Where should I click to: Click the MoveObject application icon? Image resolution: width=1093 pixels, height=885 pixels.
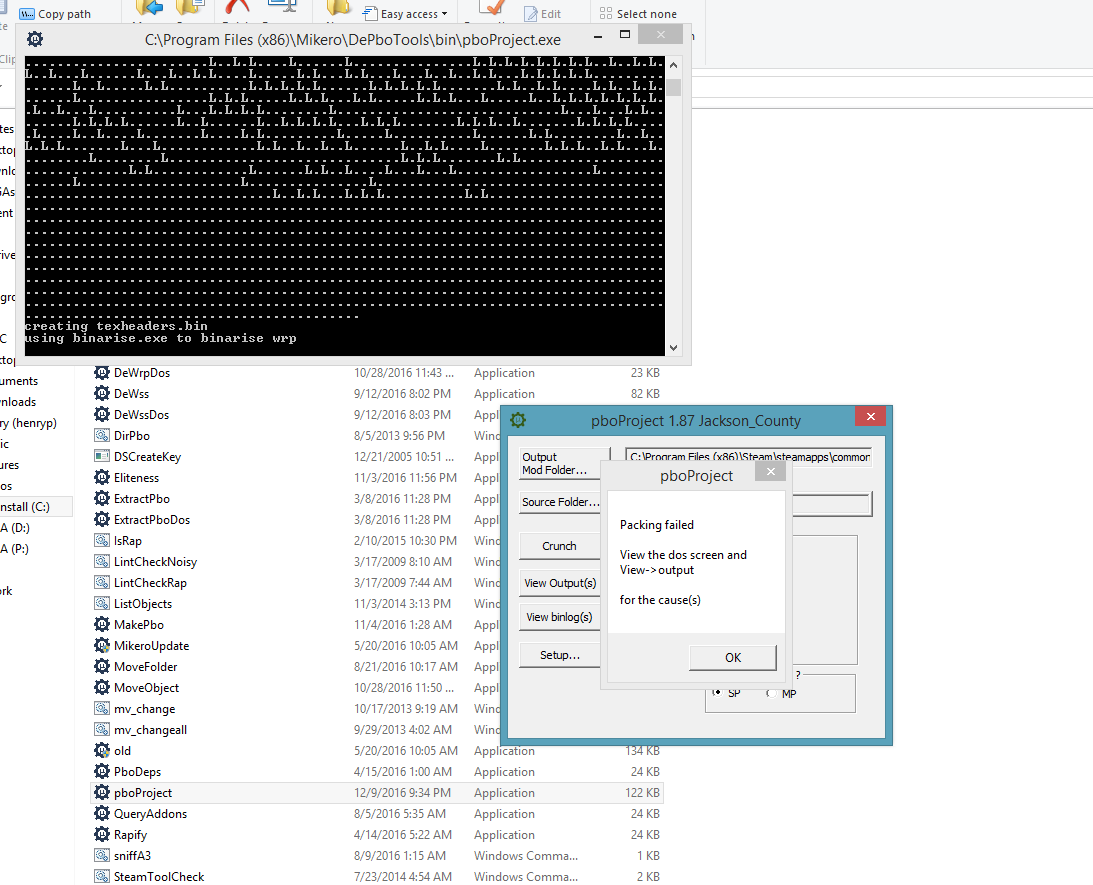click(x=102, y=687)
